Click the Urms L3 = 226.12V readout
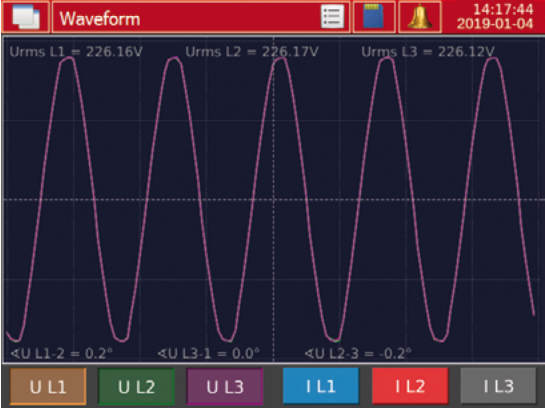This screenshot has height=408, width=545. click(428, 52)
